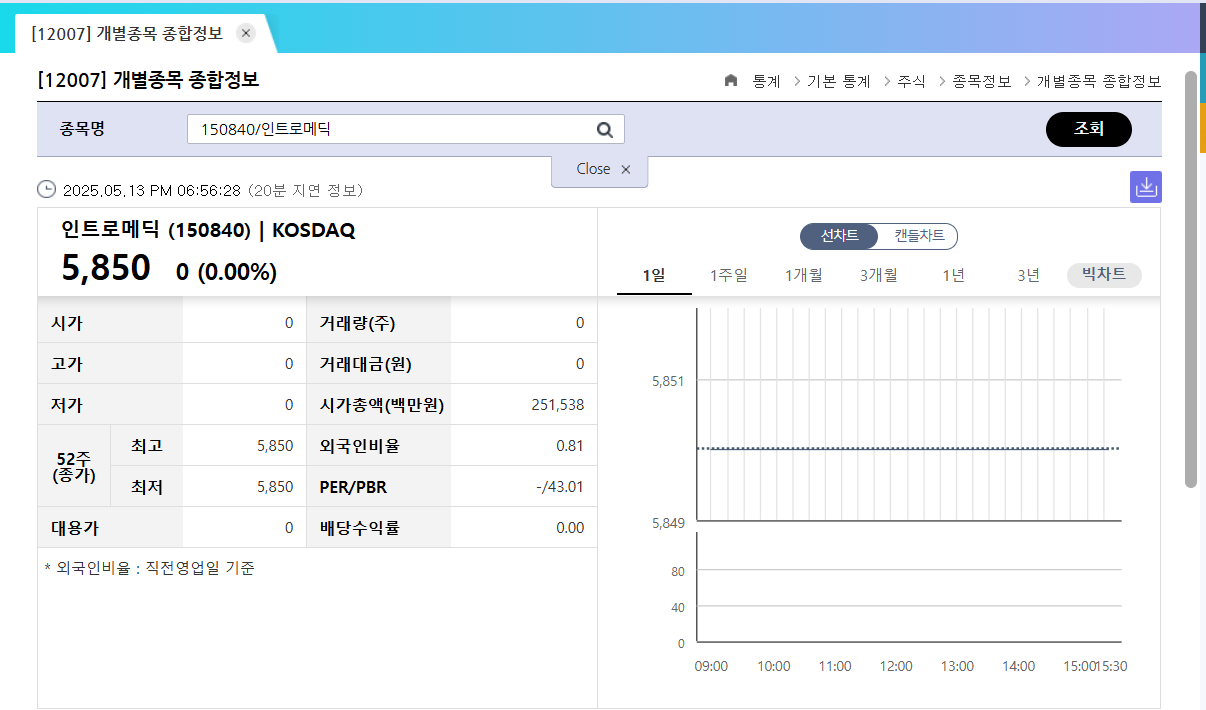Click the search magnifier icon
This screenshot has width=1206, height=710.
(x=604, y=129)
